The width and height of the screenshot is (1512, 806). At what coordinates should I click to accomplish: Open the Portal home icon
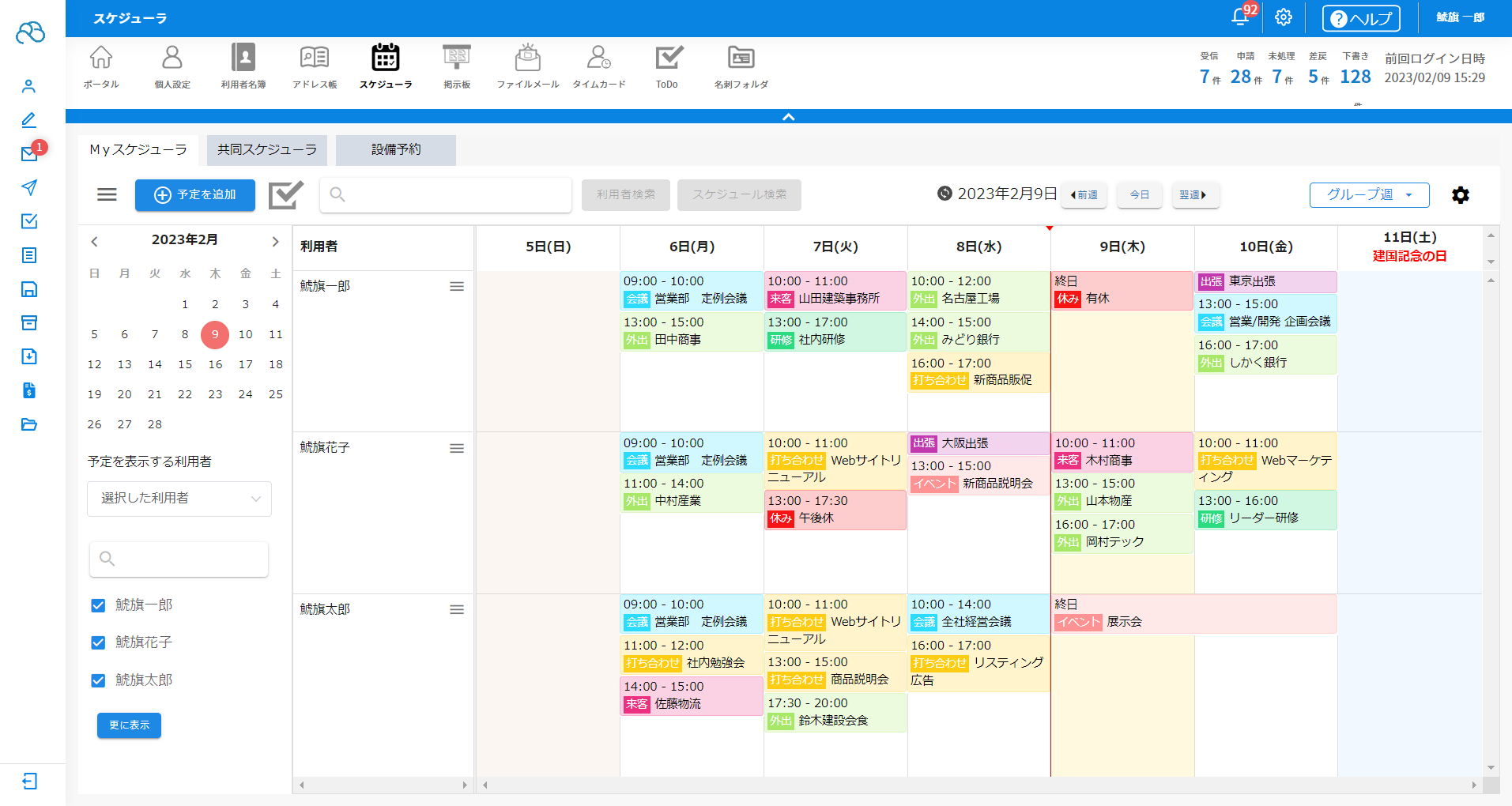pos(101,66)
